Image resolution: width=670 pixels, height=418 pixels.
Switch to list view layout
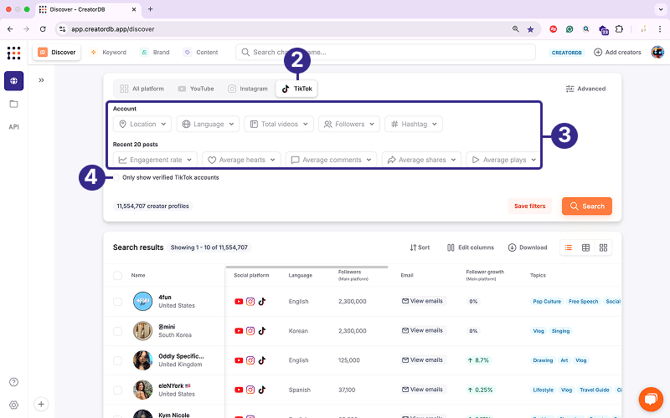(568, 248)
